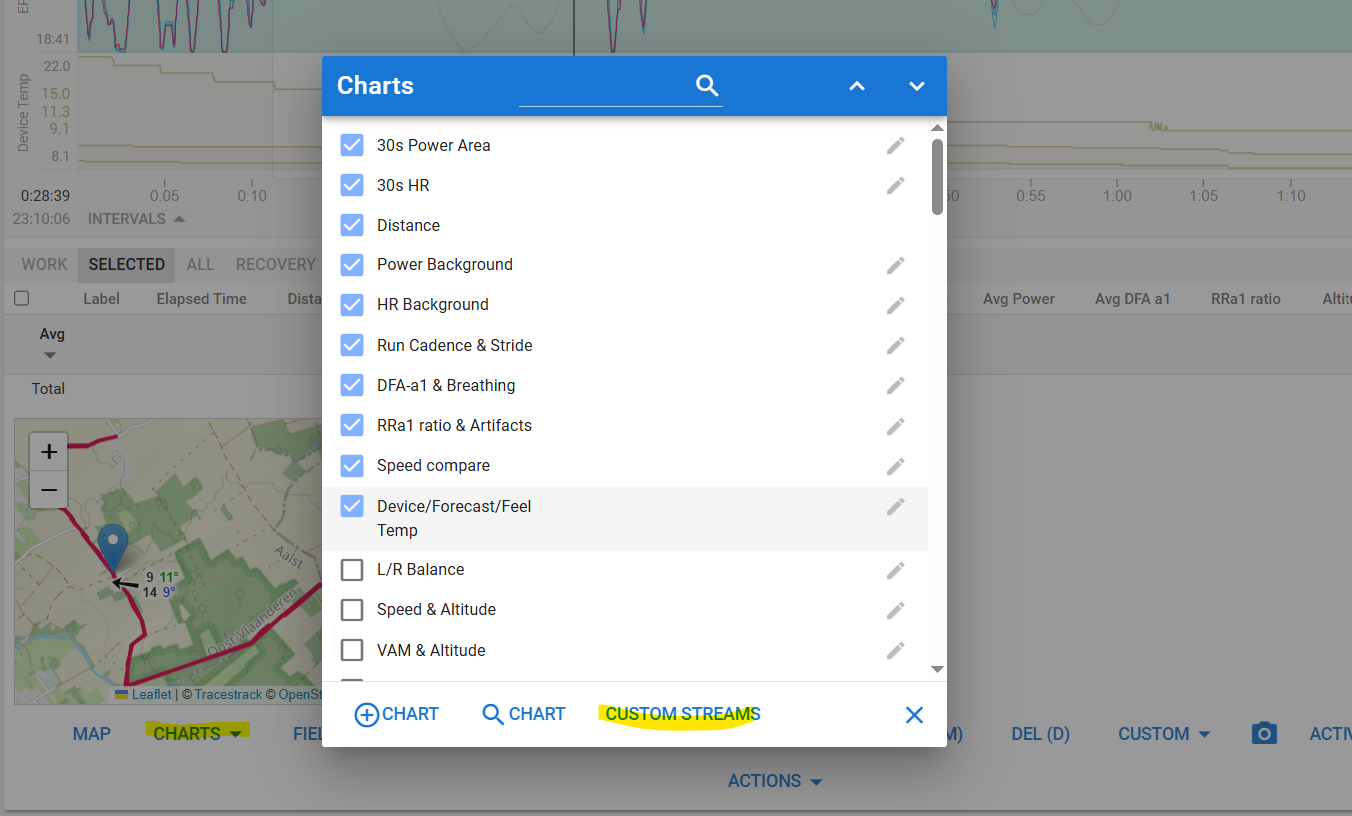1352x816 pixels.
Task: Edit the 30s Power Area chart
Action: [x=896, y=145]
